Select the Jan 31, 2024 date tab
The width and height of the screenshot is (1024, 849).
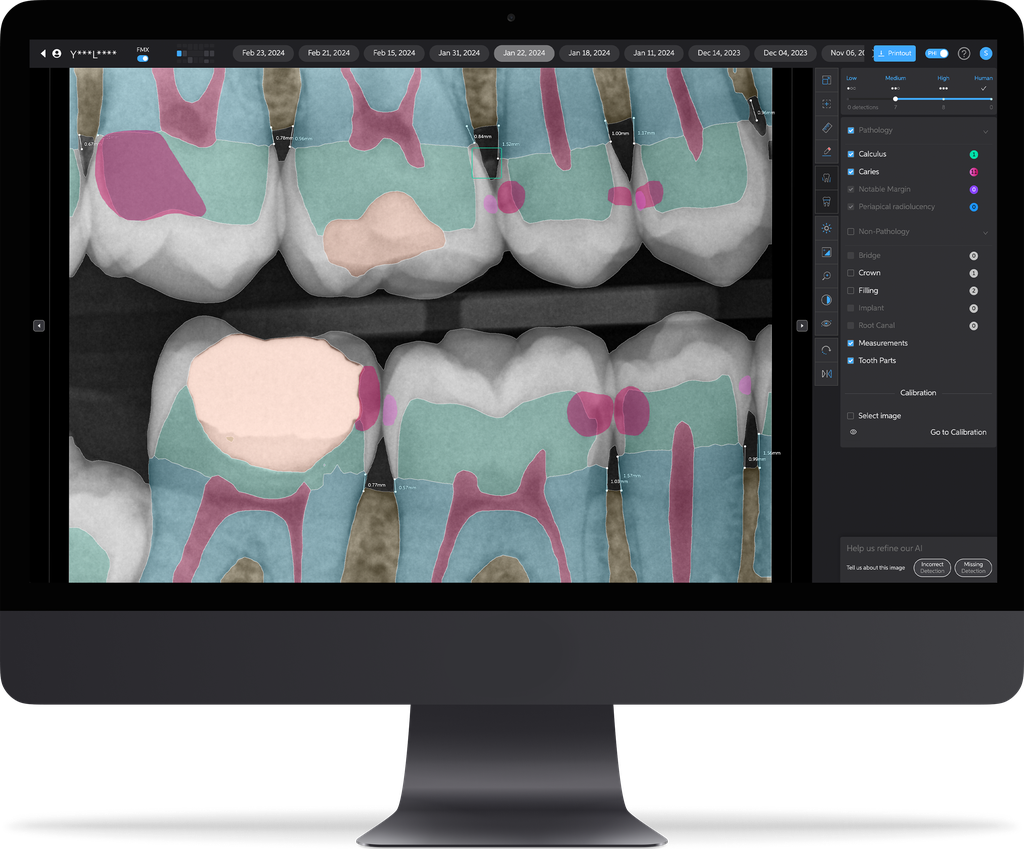[x=458, y=53]
